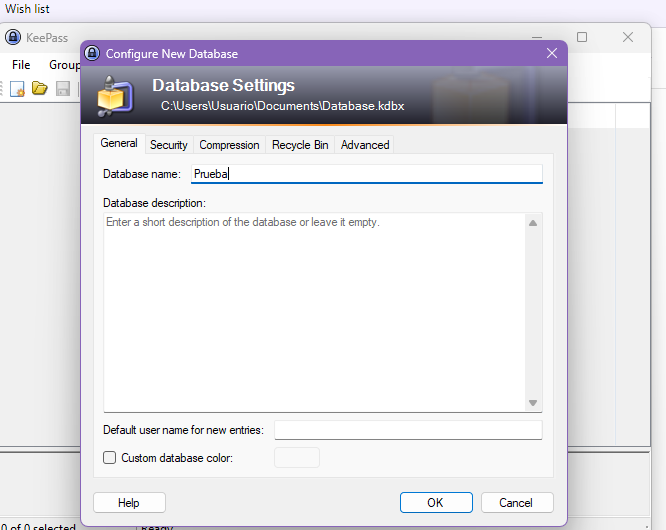
Task: Click the description scrollbar up arrow
Action: (x=533, y=223)
